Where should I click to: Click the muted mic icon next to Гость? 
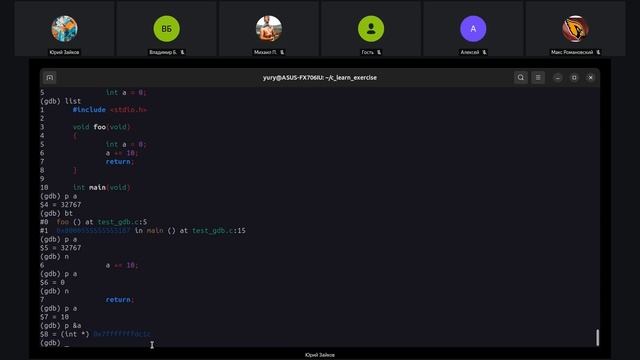tap(379, 52)
